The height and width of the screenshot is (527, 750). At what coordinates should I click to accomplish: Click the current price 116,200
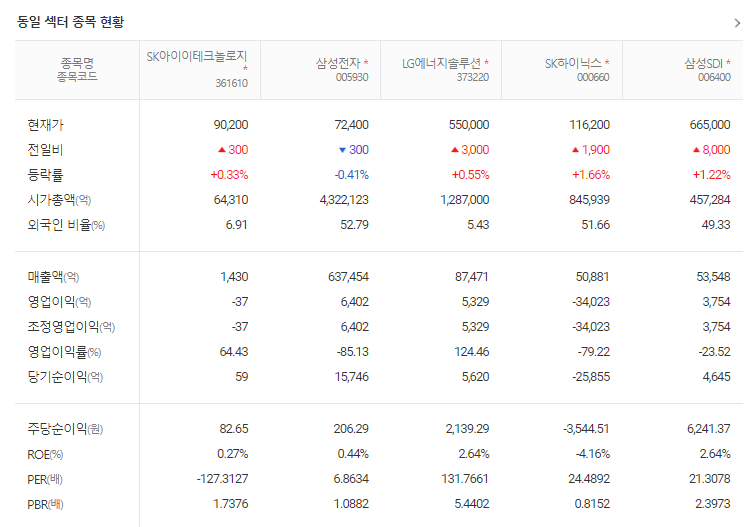click(x=589, y=125)
